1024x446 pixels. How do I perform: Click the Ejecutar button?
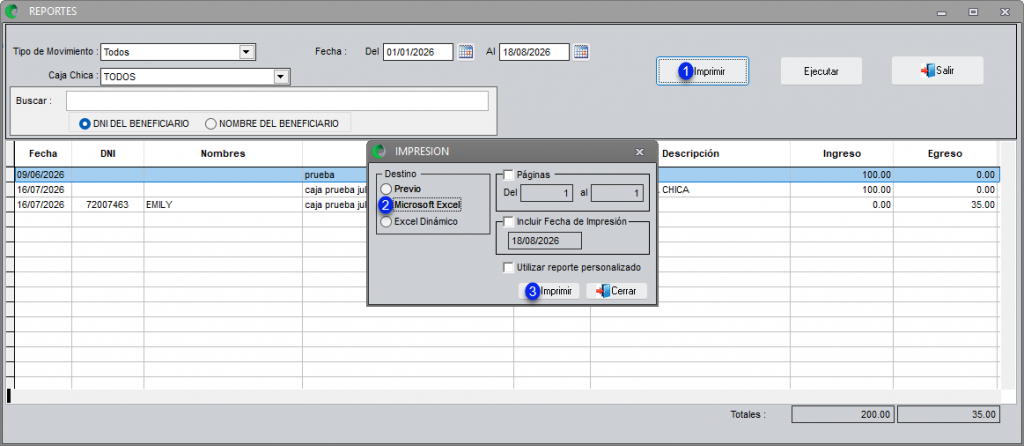click(821, 71)
